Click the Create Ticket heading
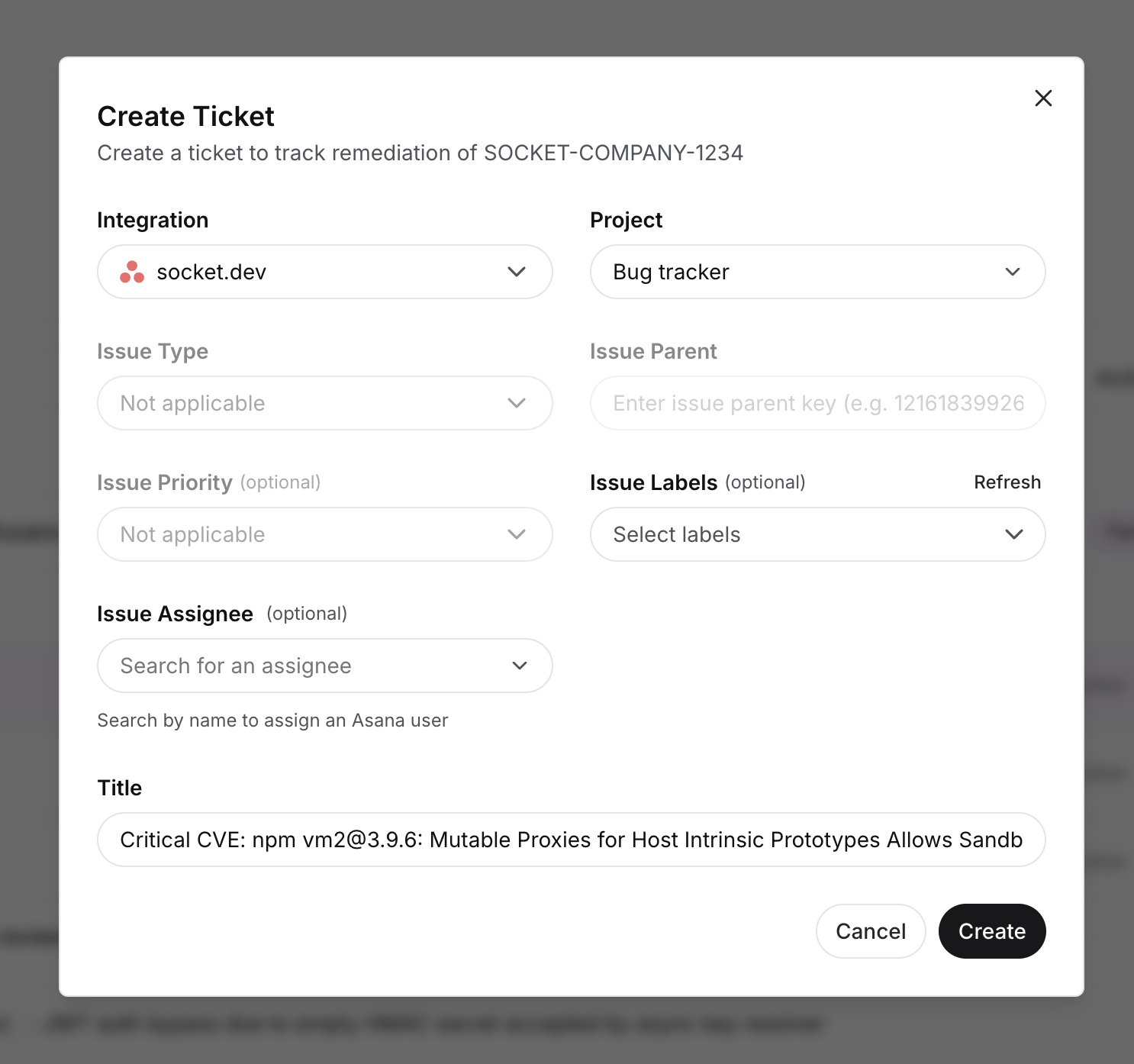This screenshot has height=1064, width=1134. tap(186, 117)
